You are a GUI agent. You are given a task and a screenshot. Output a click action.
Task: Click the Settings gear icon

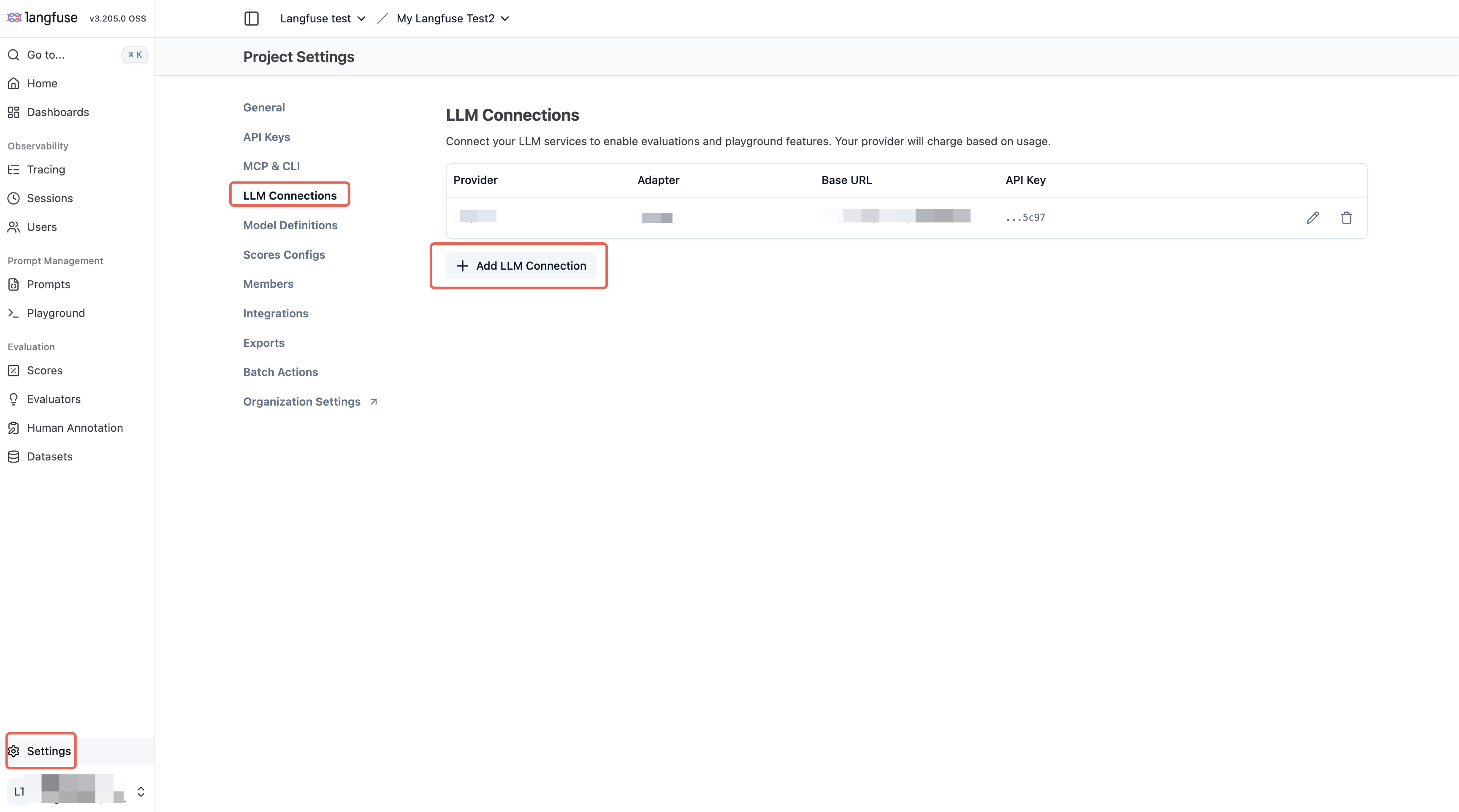14,751
